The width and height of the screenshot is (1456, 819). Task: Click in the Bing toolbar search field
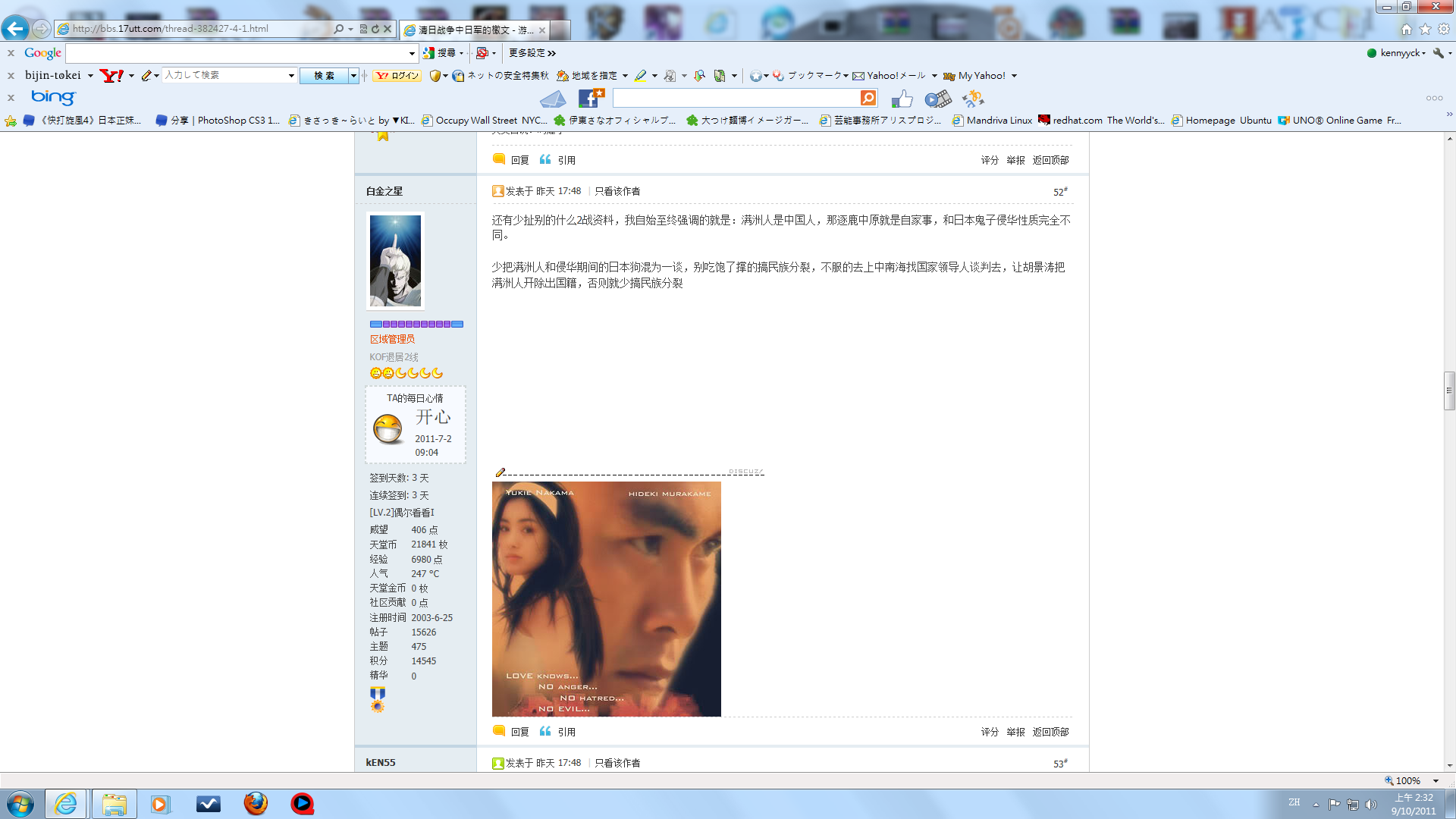(736, 99)
